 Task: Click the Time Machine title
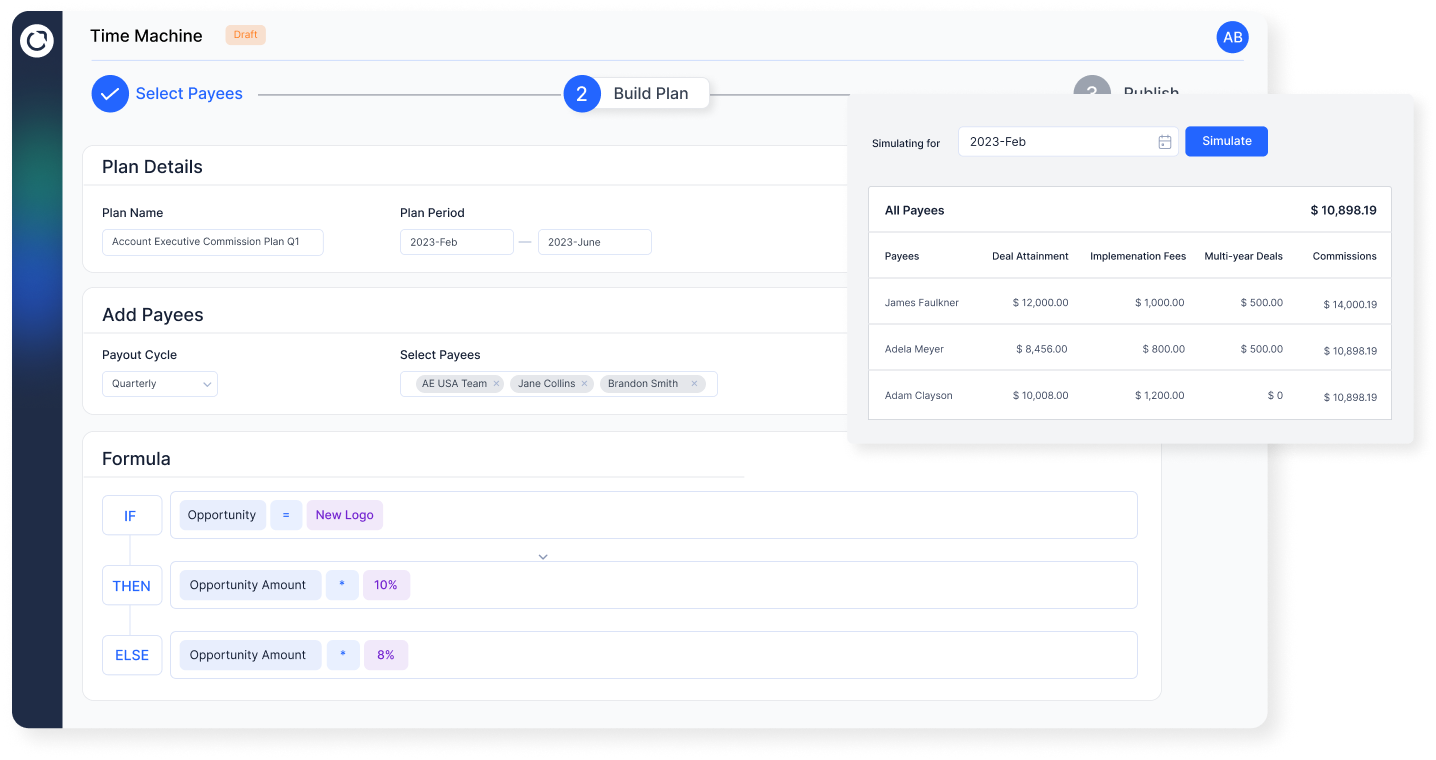coord(146,36)
